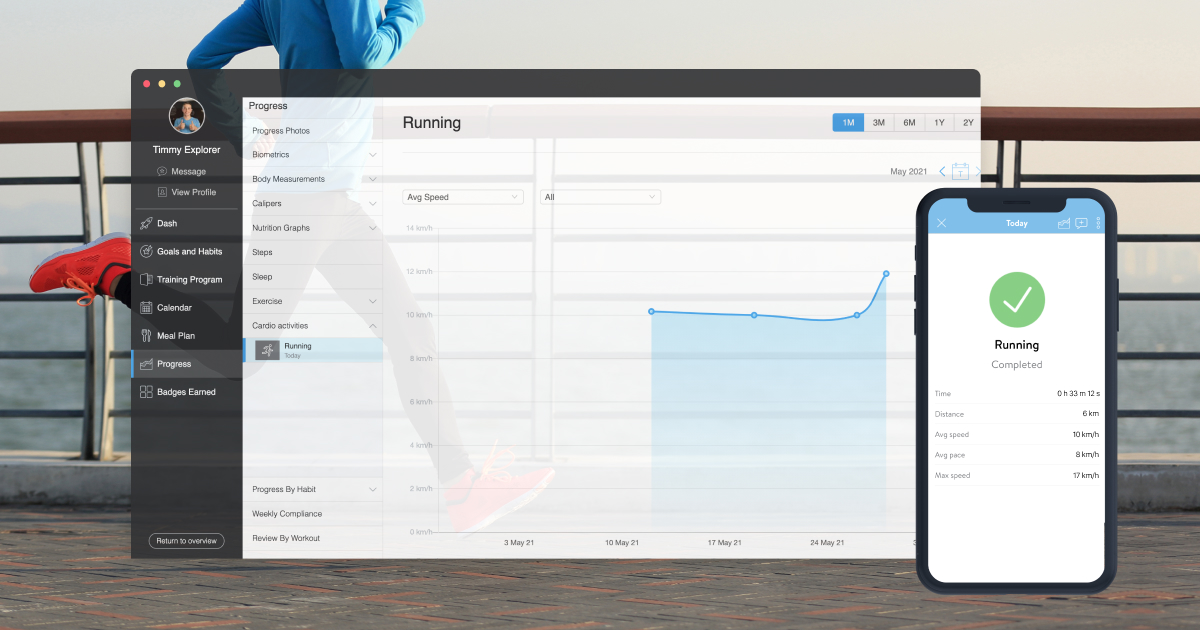Open Progress Photos in Progress menu
1200x630 pixels.
281,131
